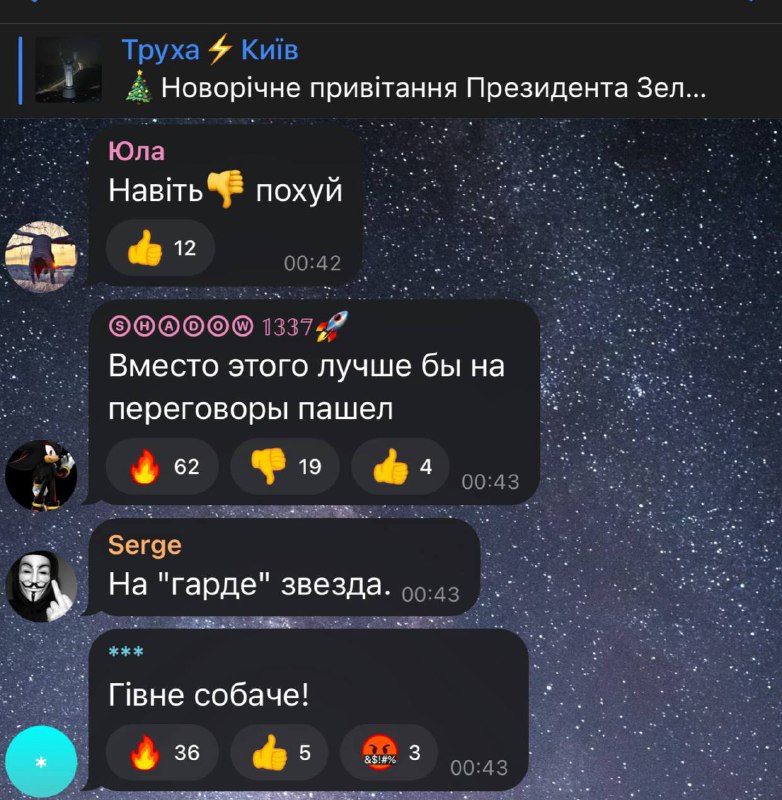782x800 pixels.
Task: Open pinned post Новорічне привітання Президента
Action: pyautogui.click(x=416, y=88)
